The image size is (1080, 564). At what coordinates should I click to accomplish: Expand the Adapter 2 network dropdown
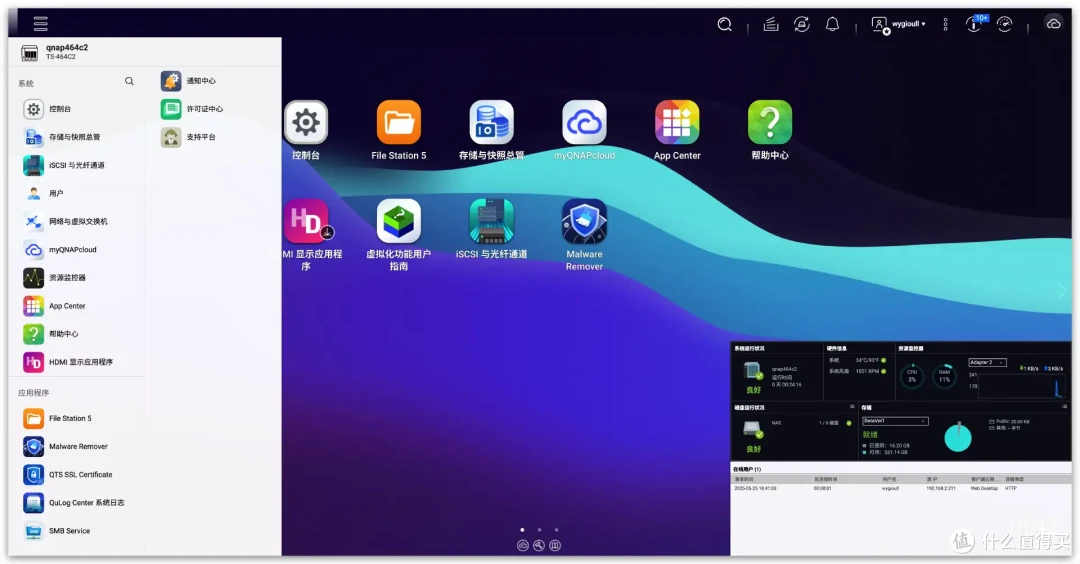pyautogui.click(x=987, y=362)
